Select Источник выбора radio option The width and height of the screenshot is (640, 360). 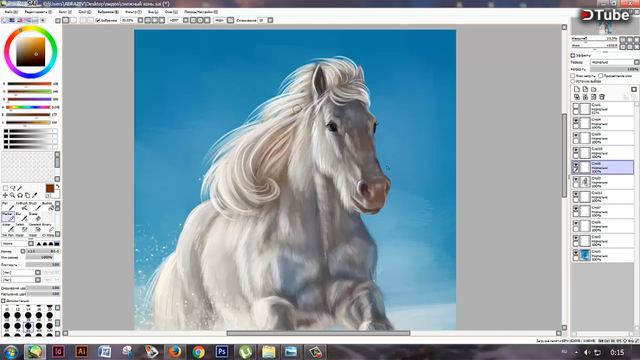pyautogui.click(x=573, y=81)
